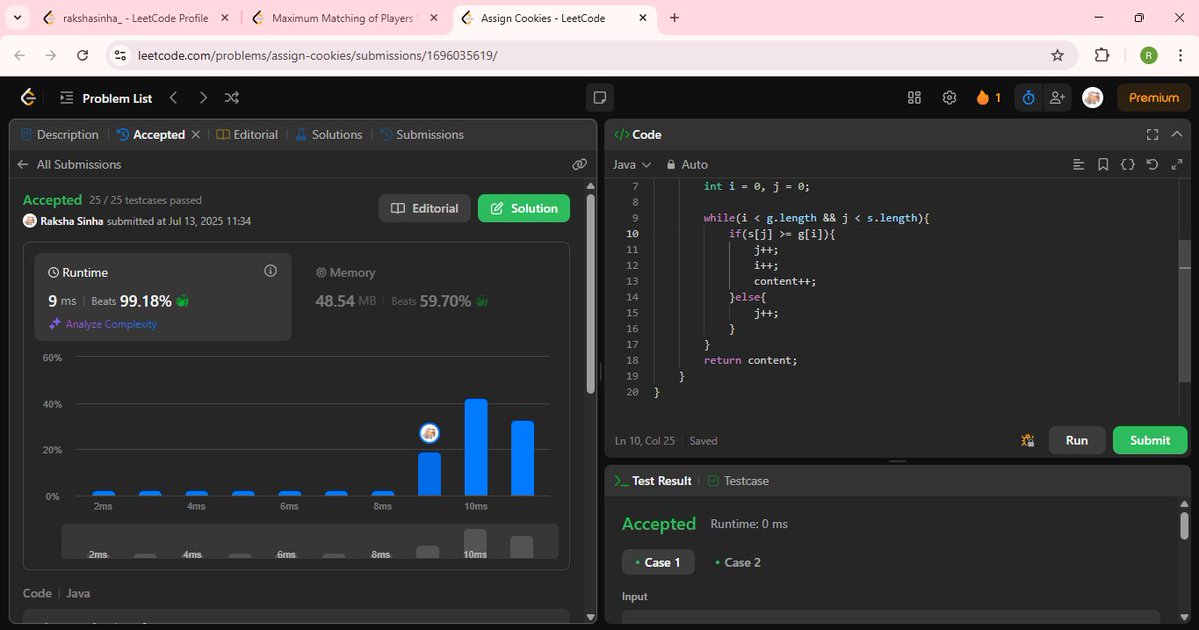Image resolution: width=1199 pixels, height=630 pixels.
Task: Open the notes icon in top bar
Action: point(600,97)
